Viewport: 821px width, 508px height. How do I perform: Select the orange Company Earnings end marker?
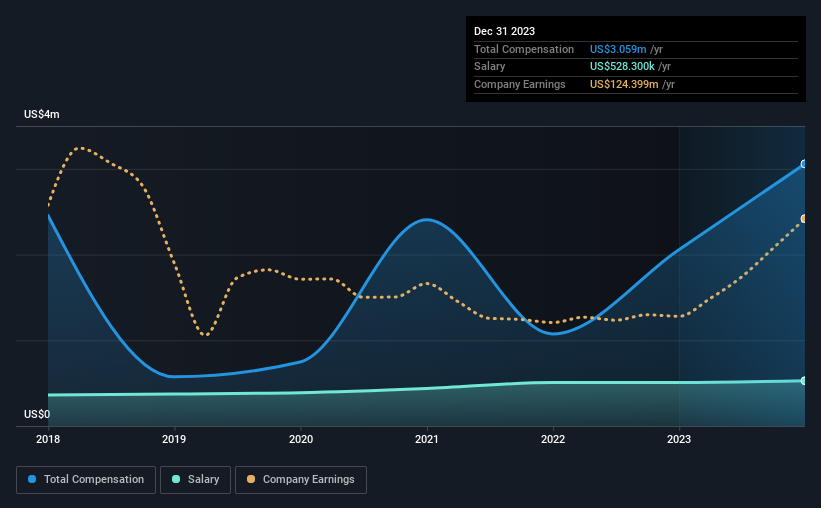[x=804, y=219]
